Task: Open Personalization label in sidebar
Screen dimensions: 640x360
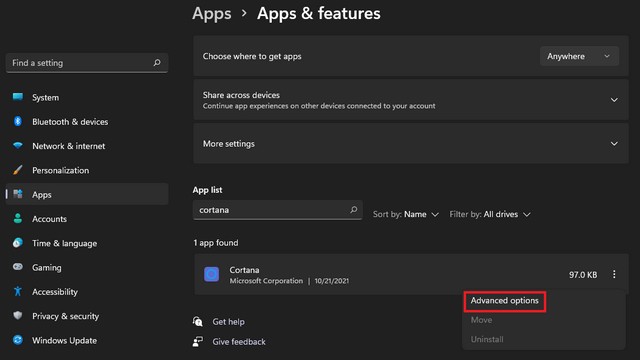Action: [x=60, y=171]
